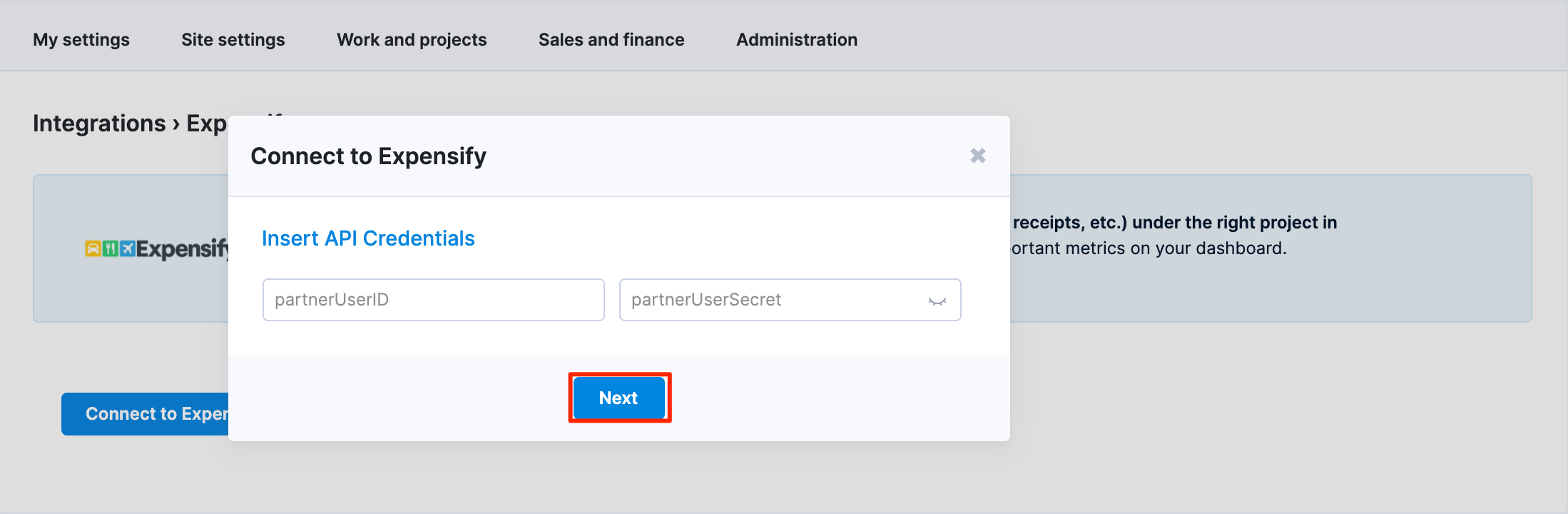Click the Connect to Expensify dialog title
This screenshot has width=1568, height=514.
tap(369, 156)
